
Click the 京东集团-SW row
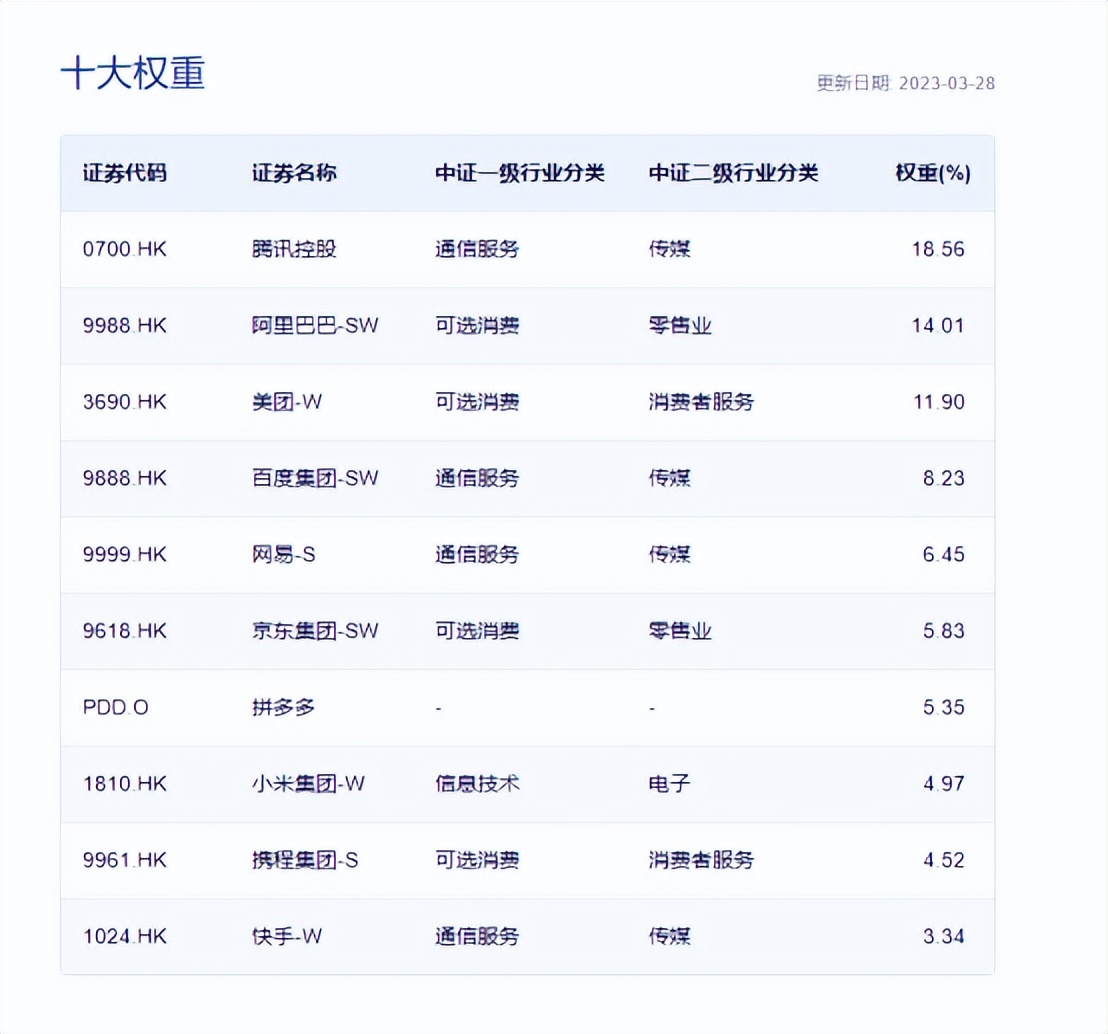(x=315, y=631)
